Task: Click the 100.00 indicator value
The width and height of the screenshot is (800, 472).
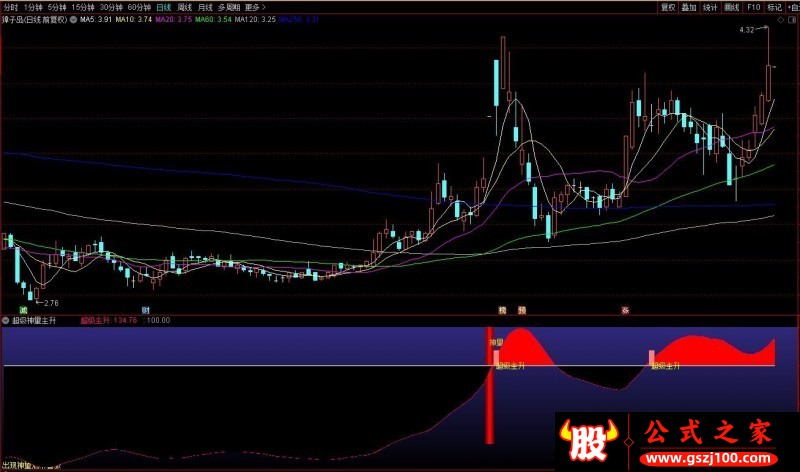Action: coord(159,320)
